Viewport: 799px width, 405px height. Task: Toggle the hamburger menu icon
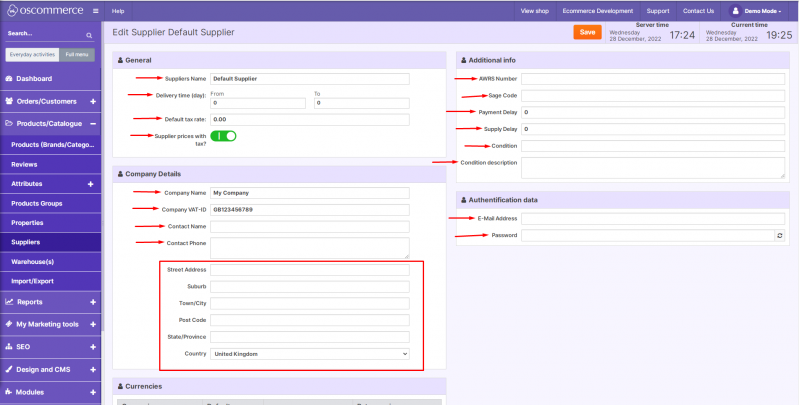pos(95,11)
